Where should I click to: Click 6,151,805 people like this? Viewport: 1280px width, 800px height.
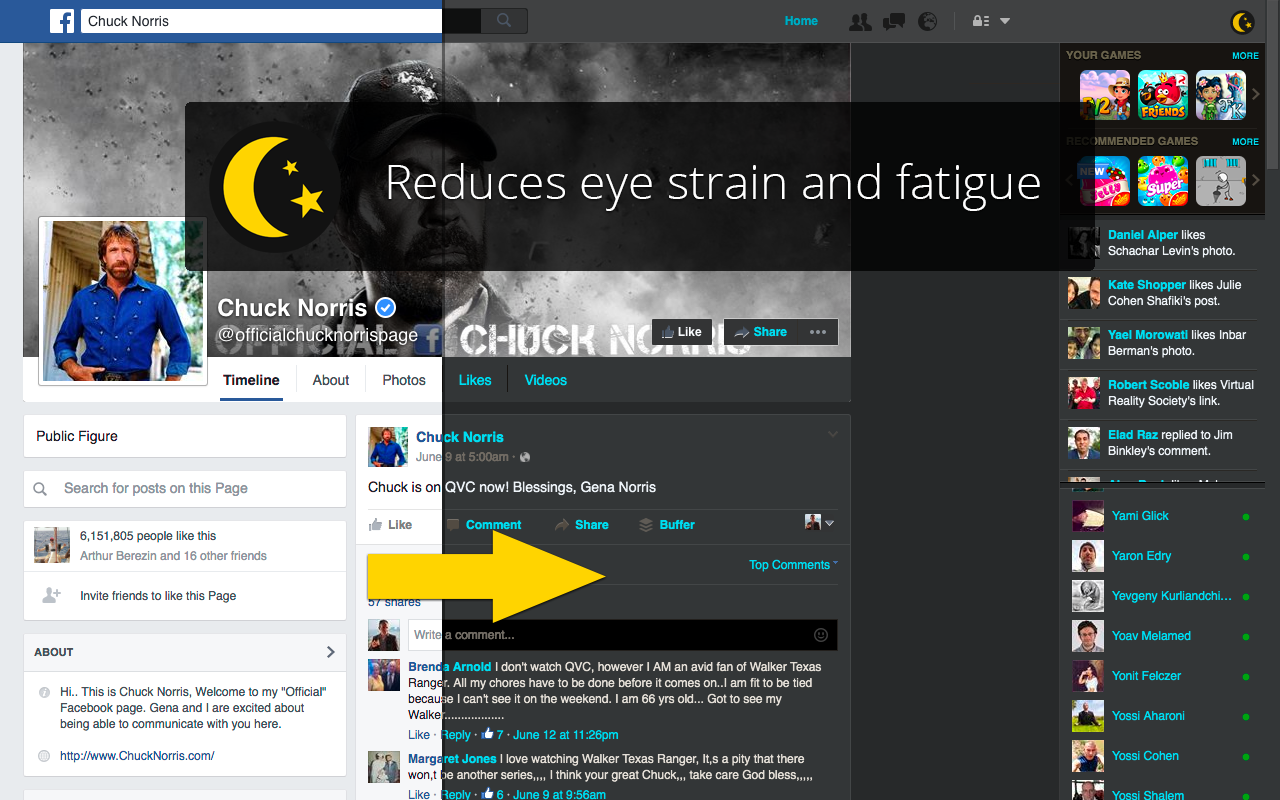(148, 536)
